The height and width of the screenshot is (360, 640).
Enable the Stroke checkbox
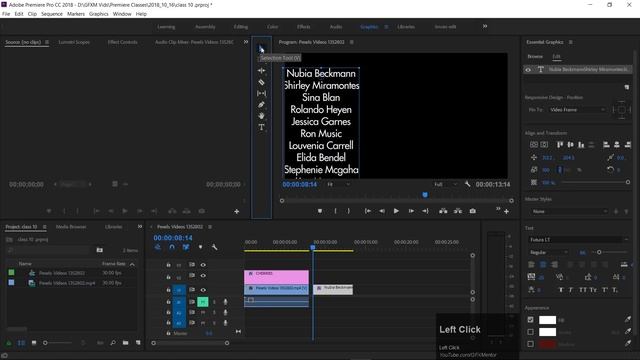(530, 332)
